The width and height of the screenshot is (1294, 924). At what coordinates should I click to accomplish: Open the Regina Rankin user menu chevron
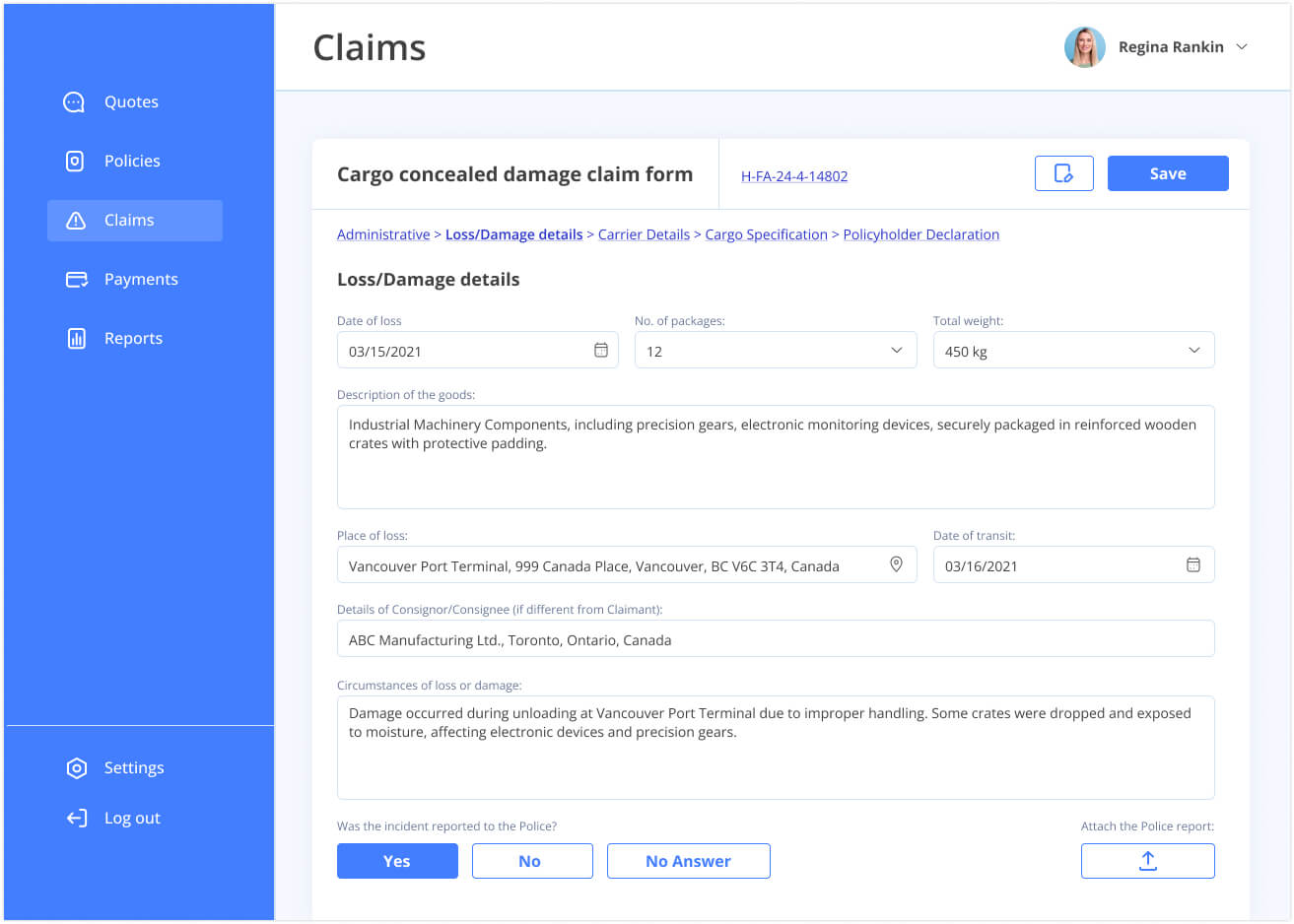pyautogui.click(x=1242, y=47)
